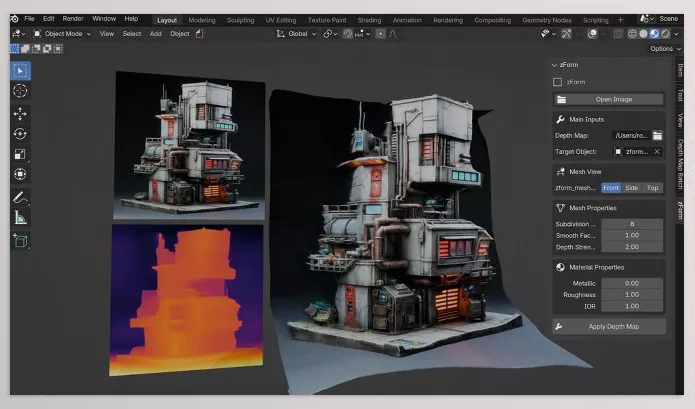Adjust the Roughness slider field

coord(632,294)
